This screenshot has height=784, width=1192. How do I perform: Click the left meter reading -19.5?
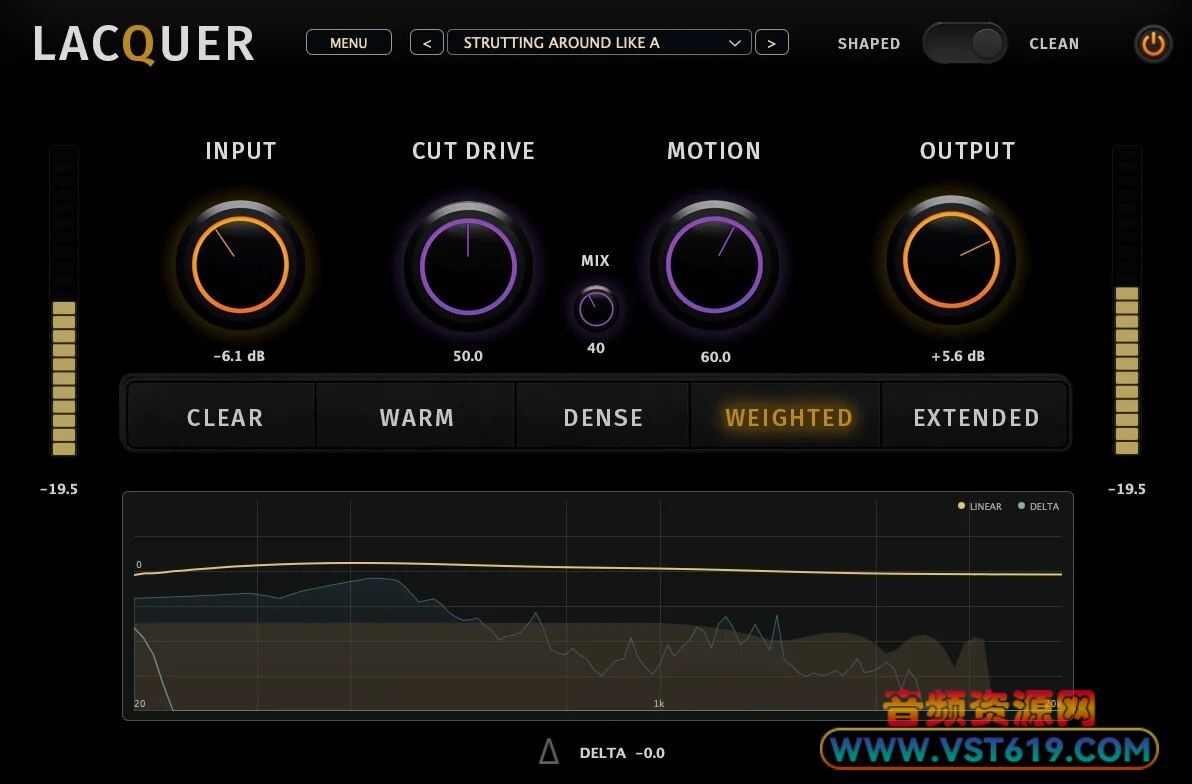[59, 489]
